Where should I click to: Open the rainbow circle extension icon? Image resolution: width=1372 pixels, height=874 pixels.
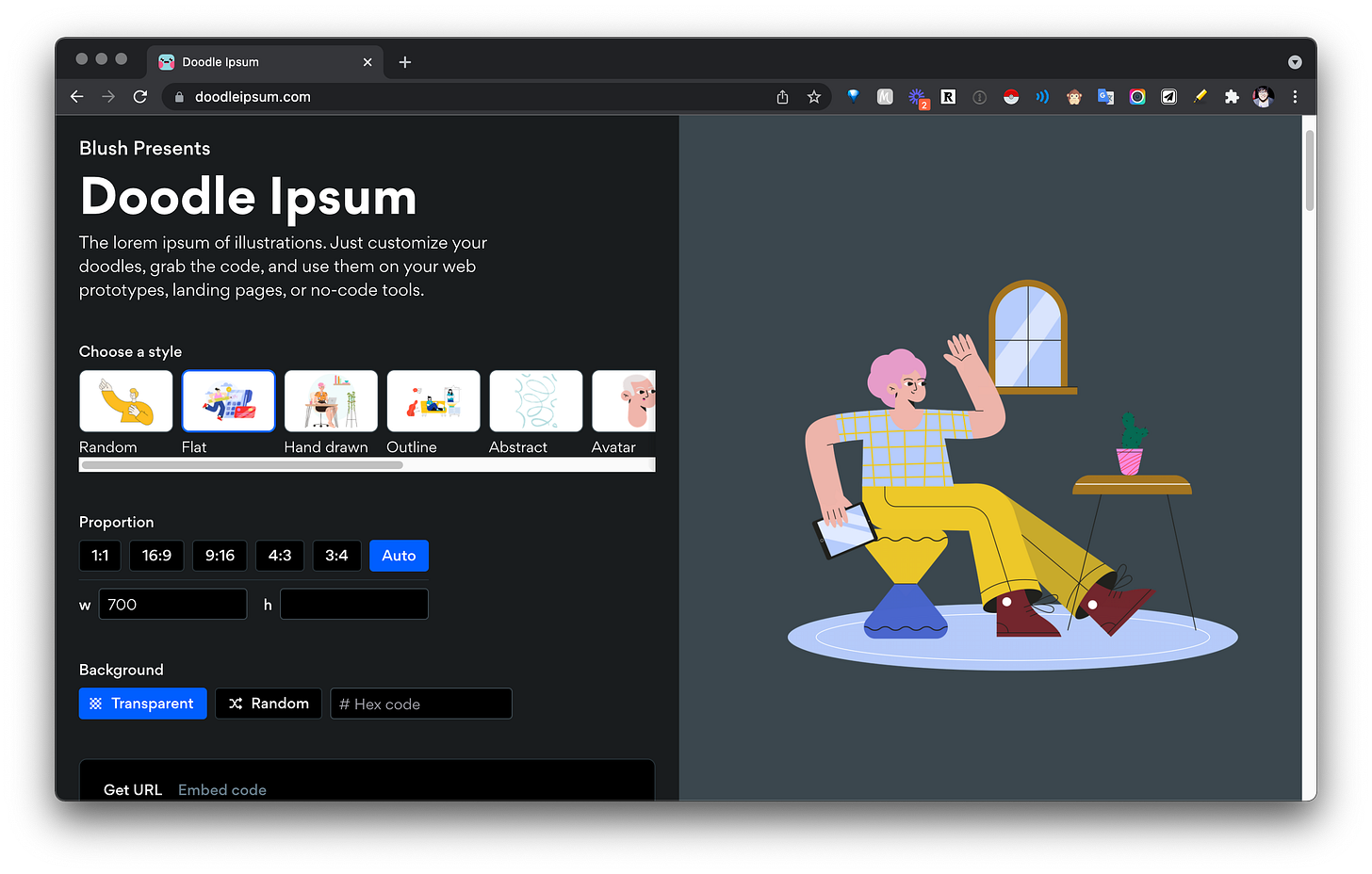(x=1137, y=96)
